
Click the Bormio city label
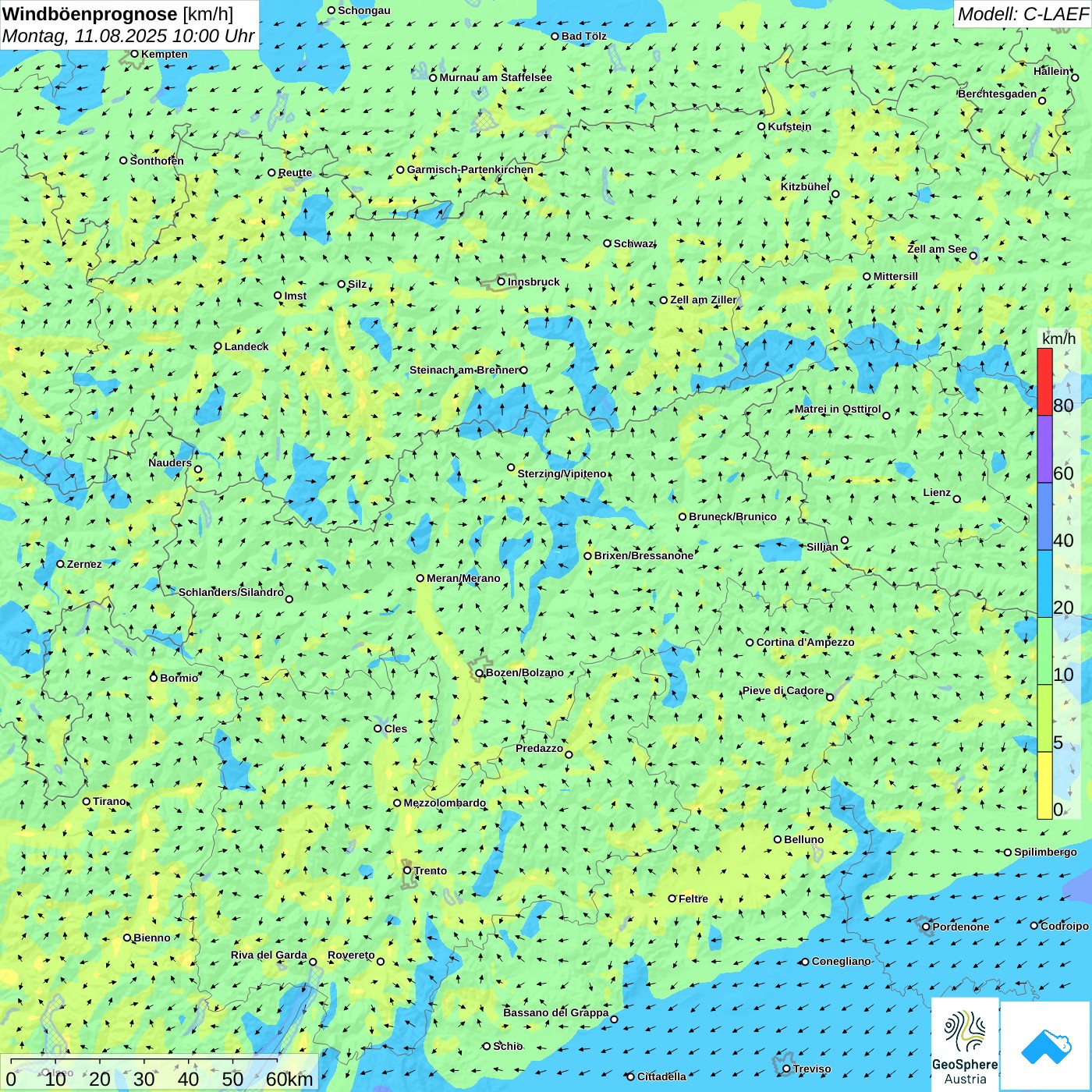click(179, 678)
